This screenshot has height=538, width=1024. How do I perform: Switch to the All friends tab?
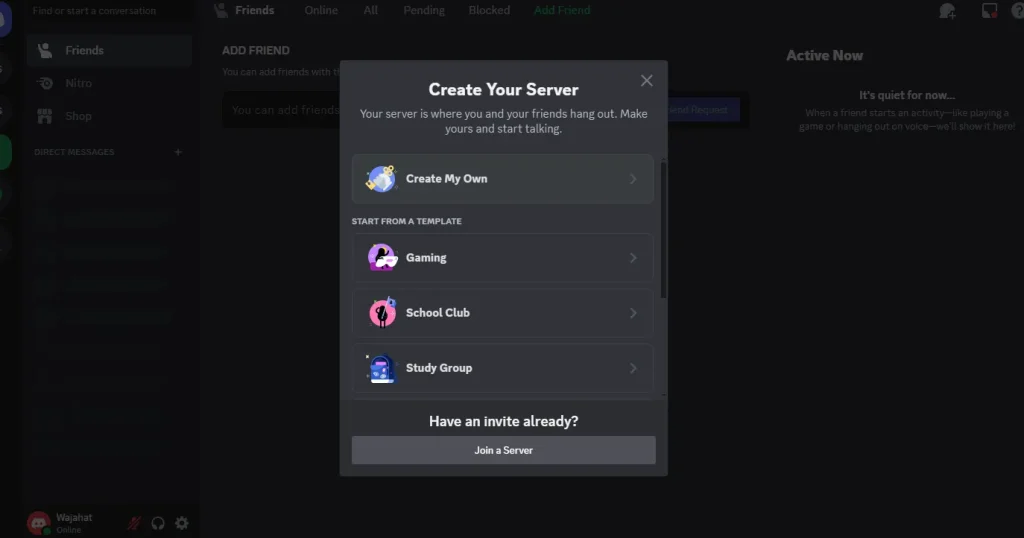point(370,10)
